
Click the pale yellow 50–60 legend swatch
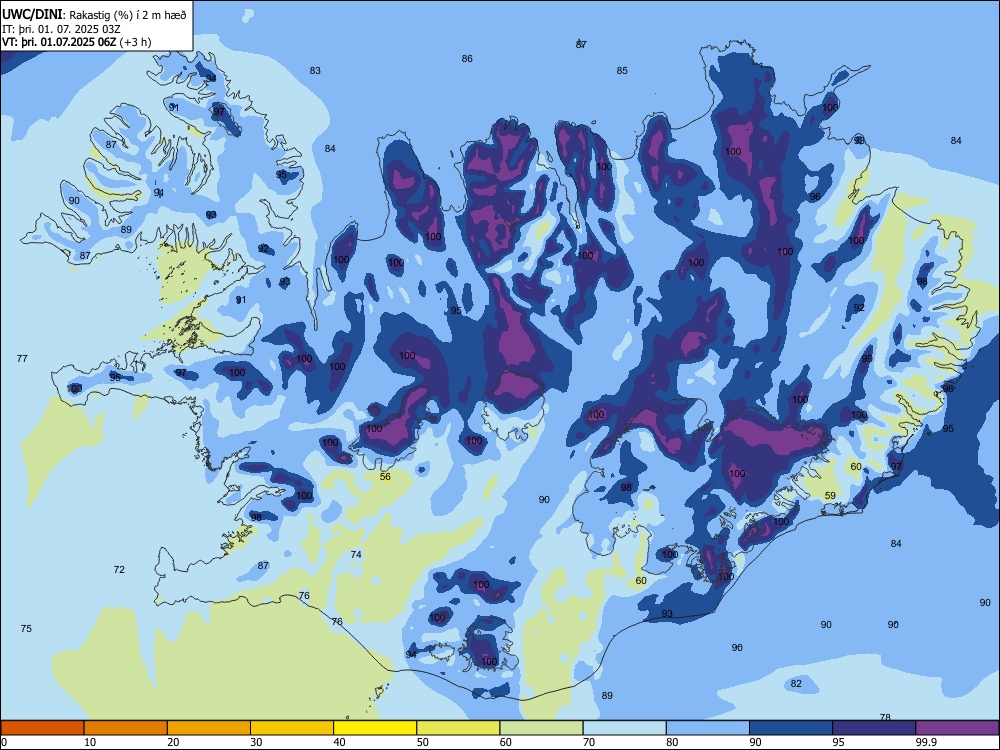[458, 728]
